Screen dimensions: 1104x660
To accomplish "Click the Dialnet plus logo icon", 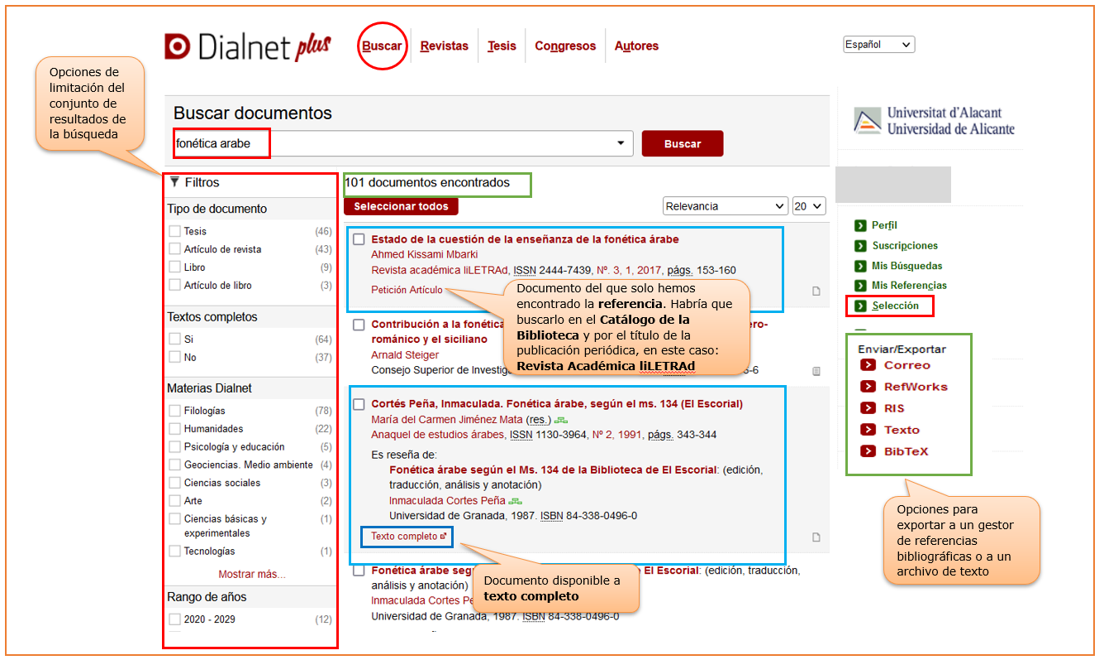I will pos(177,46).
